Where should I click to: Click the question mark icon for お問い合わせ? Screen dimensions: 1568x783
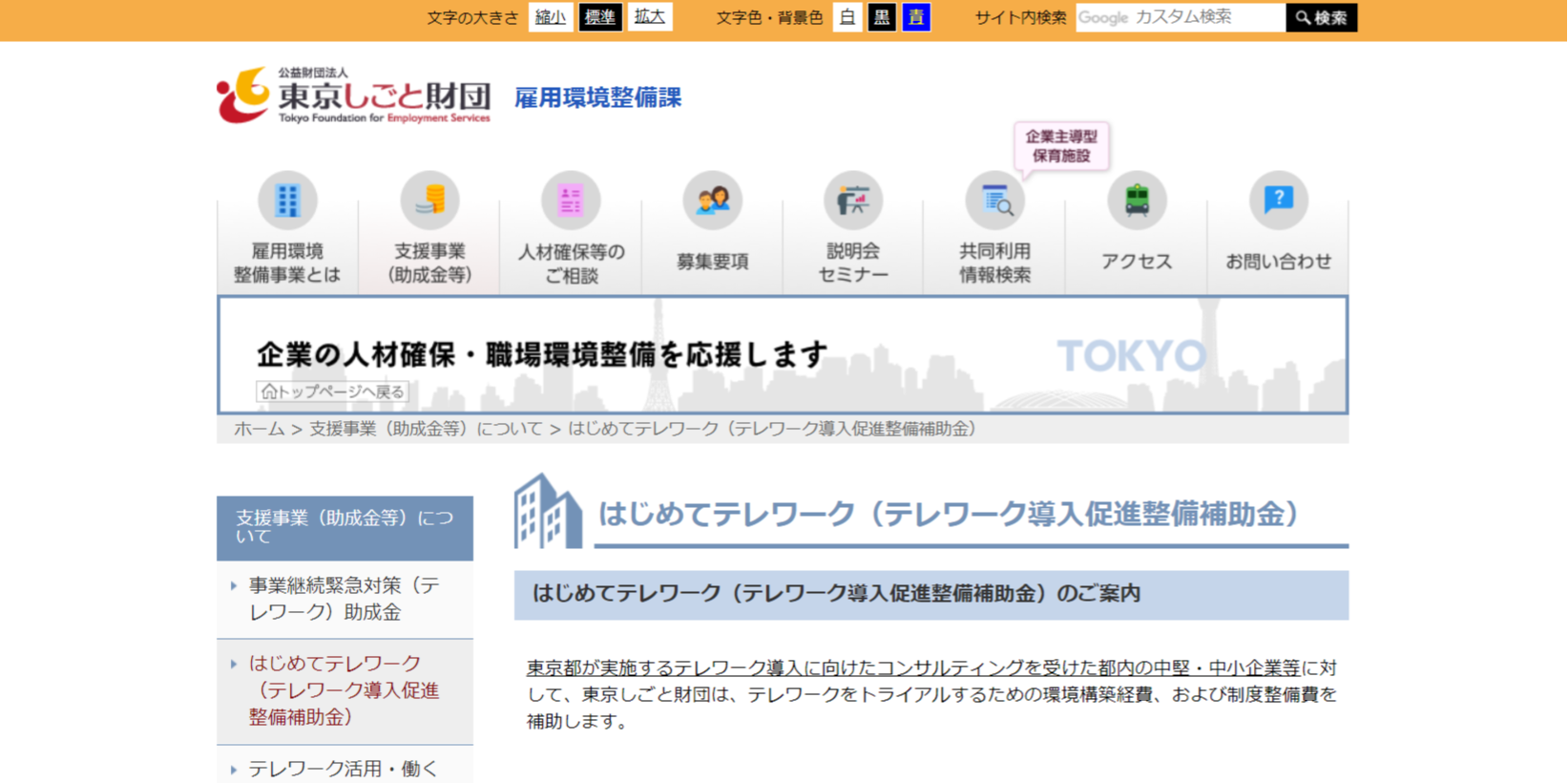click(x=1278, y=201)
